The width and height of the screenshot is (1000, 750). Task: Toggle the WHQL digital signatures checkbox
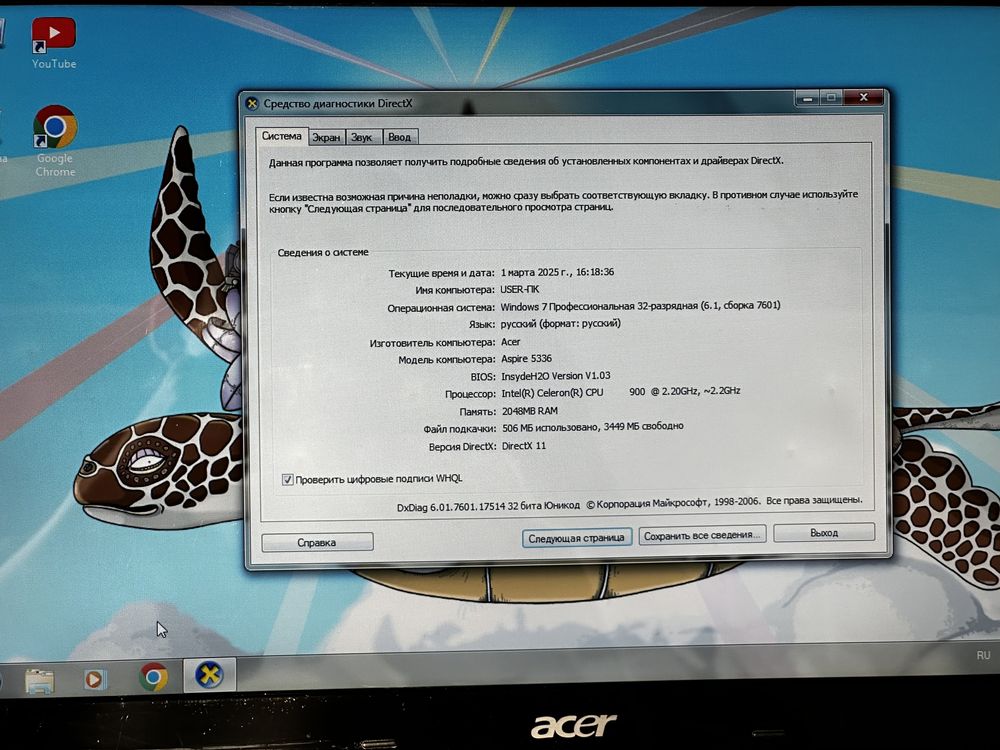[x=288, y=480]
